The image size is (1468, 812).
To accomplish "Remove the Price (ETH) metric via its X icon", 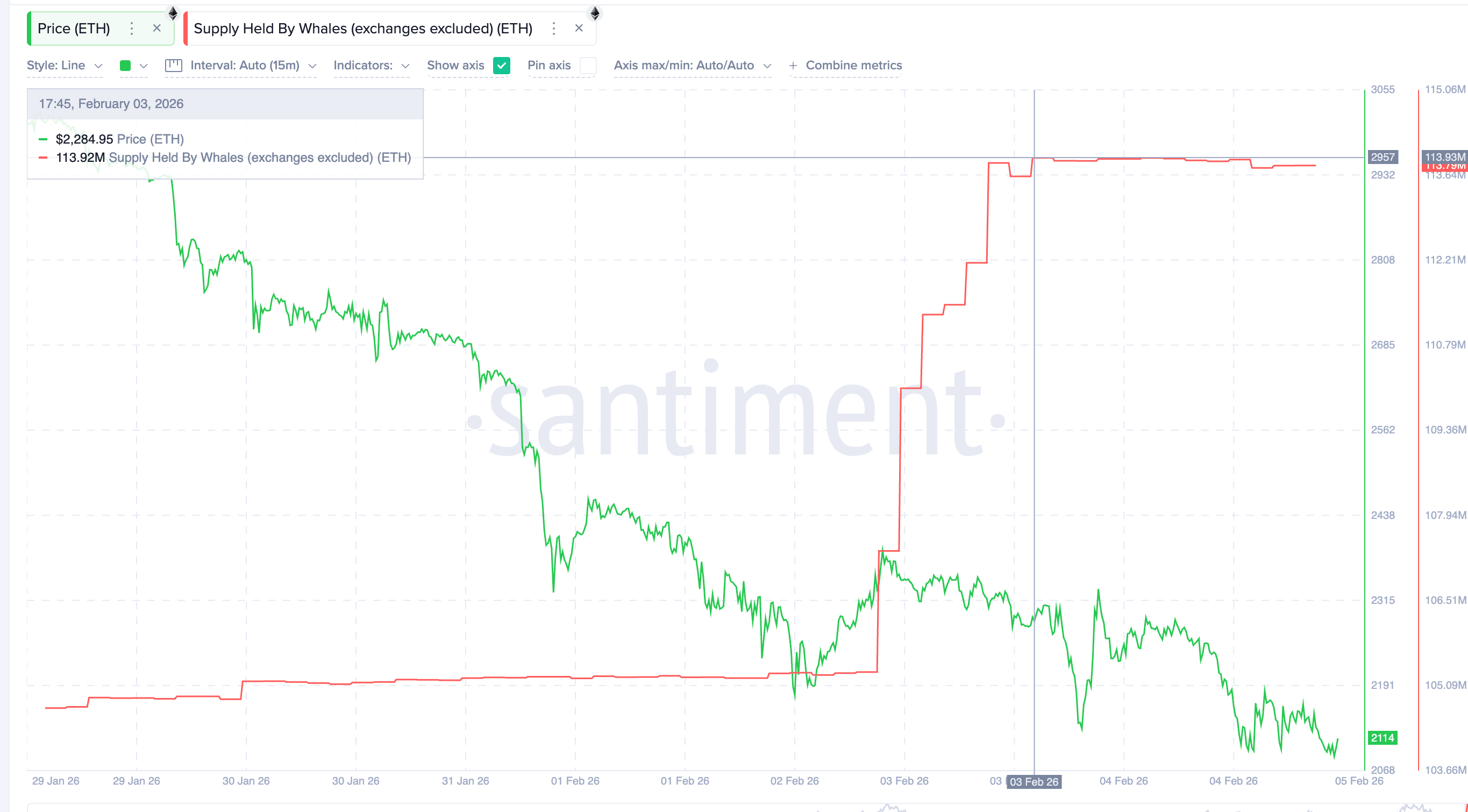I will coord(157,27).
